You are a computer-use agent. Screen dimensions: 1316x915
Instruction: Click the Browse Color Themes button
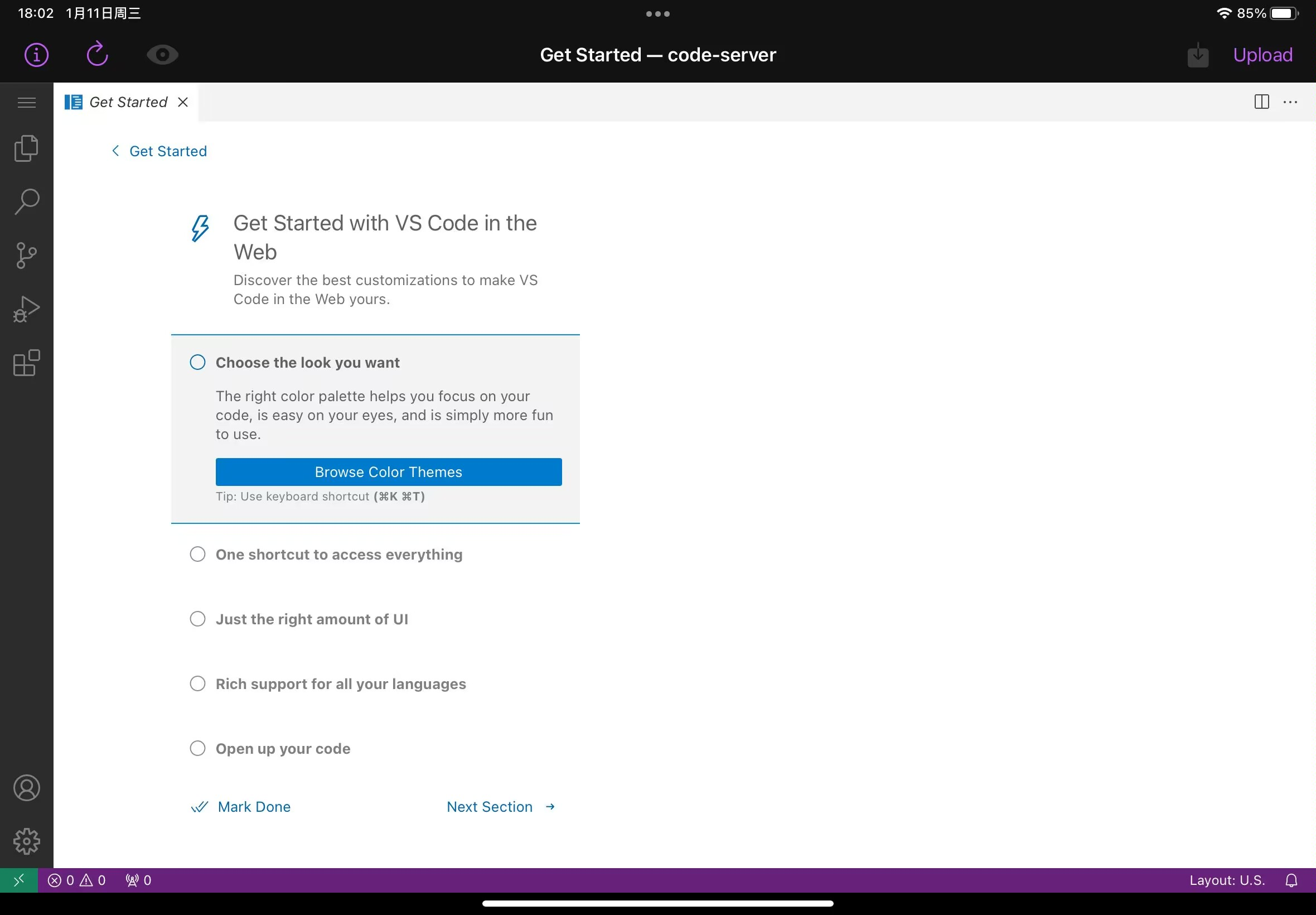[x=388, y=472]
